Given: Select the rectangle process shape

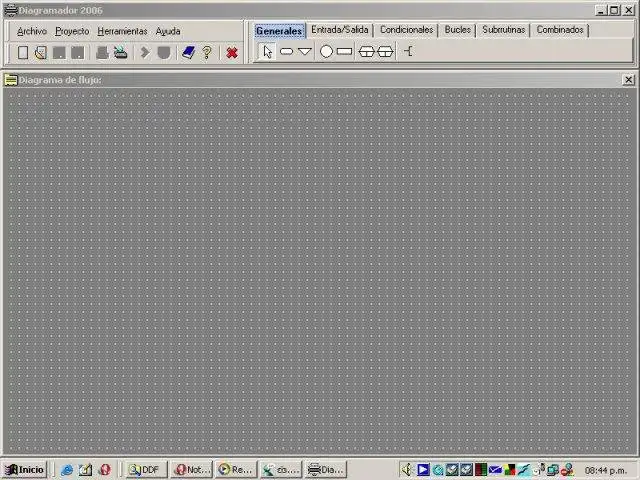Looking at the screenshot, I should tap(344, 51).
